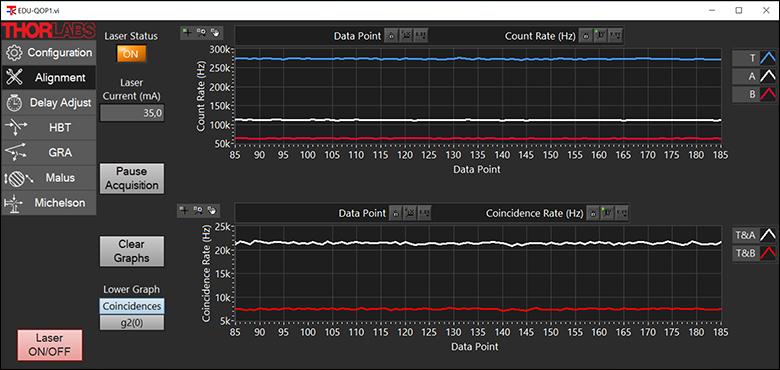Select Coincidences for the lower graph
This screenshot has height=370, width=780.
[x=132, y=306]
